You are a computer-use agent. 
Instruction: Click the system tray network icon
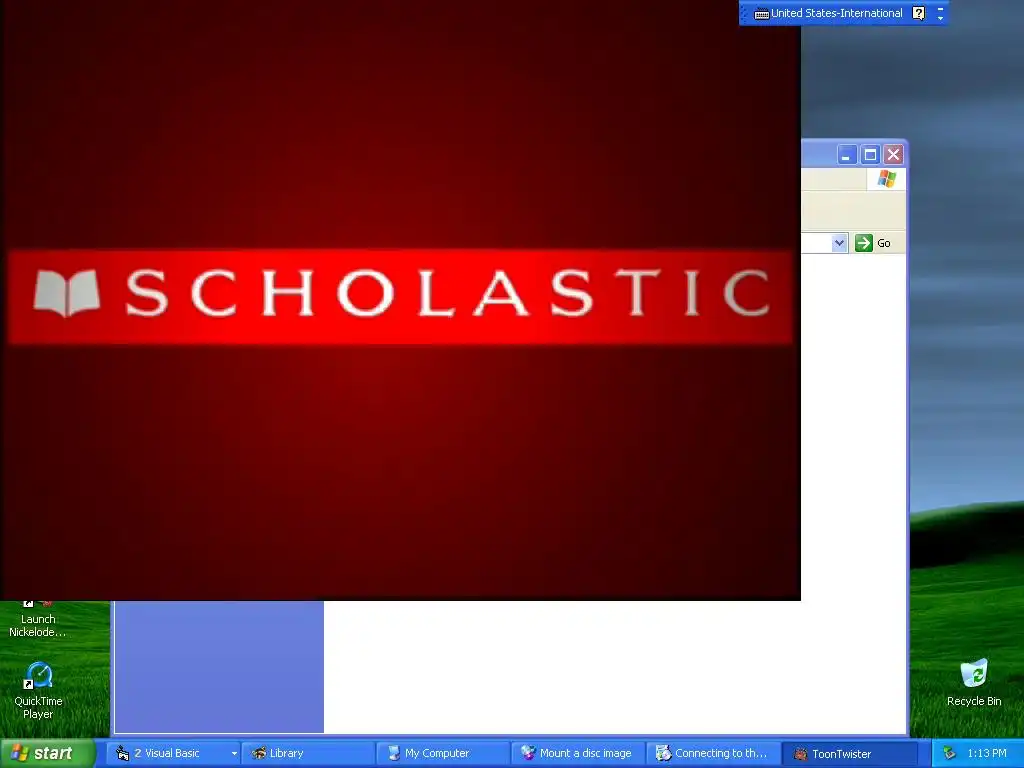pos(949,754)
